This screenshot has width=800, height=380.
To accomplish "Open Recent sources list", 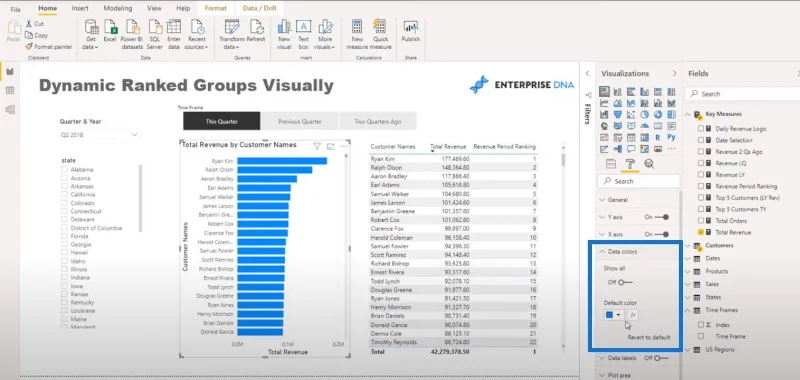I will click(196, 34).
